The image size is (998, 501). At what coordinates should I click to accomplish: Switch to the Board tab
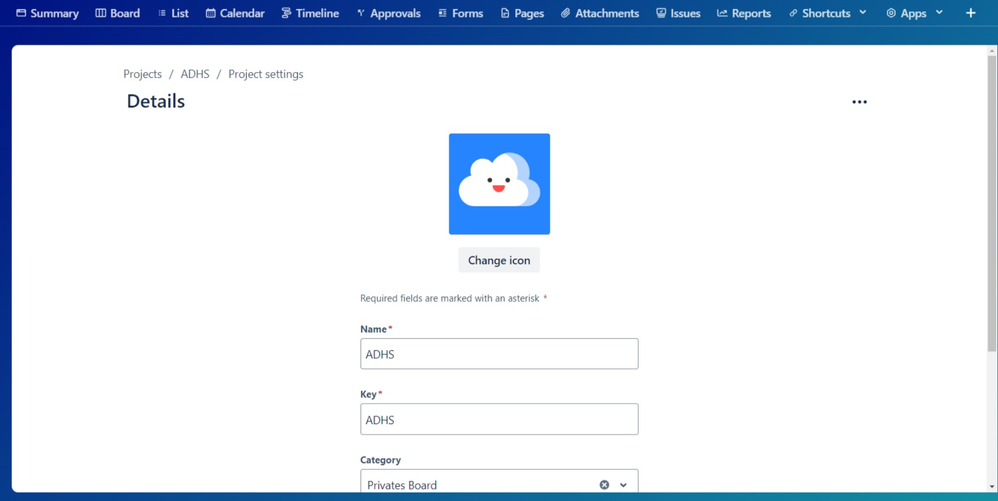coord(118,13)
